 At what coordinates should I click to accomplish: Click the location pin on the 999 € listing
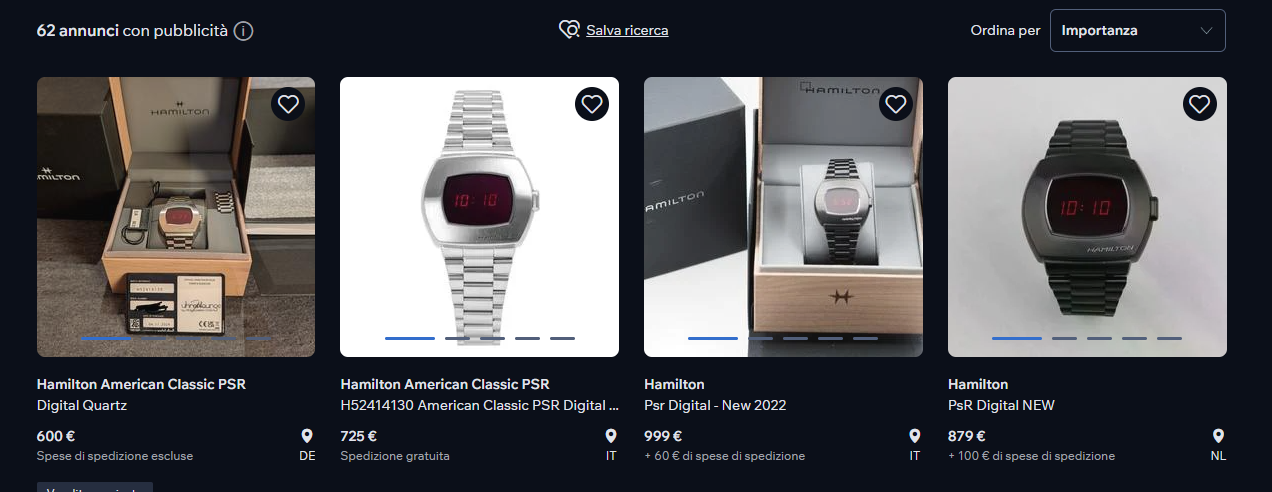click(914, 436)
